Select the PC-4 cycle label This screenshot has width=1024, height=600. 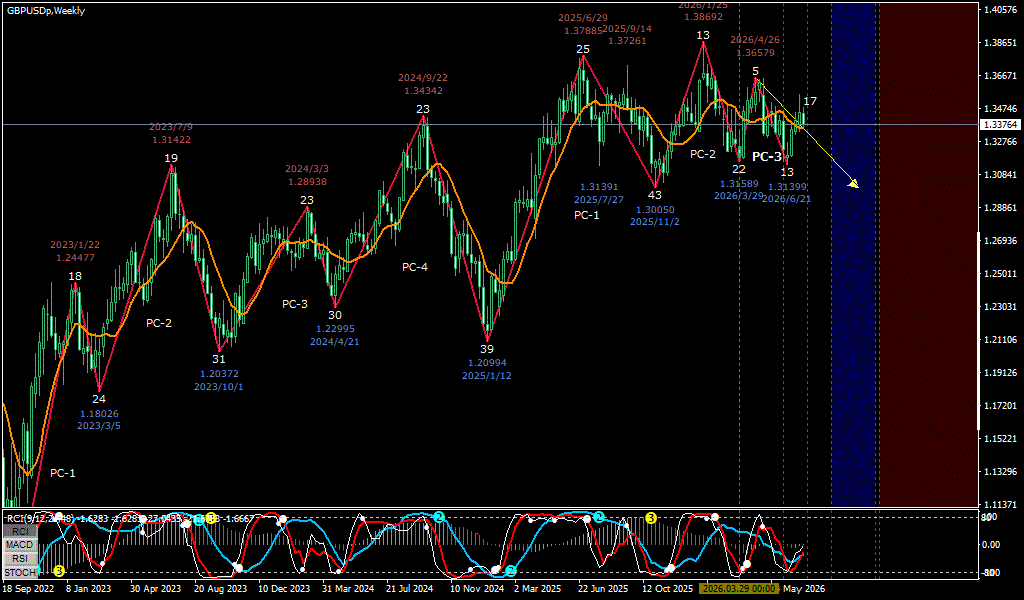[x=415, y=266]
